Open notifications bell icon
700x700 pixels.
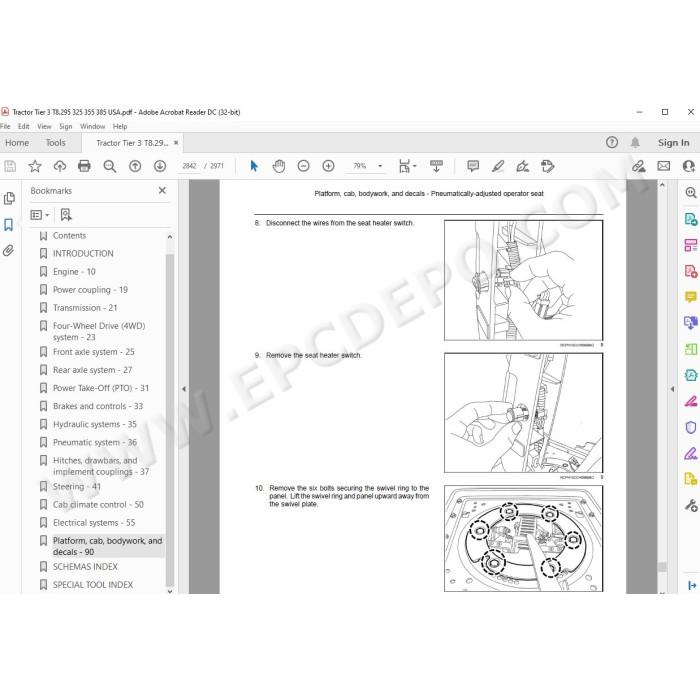[635, 142]
